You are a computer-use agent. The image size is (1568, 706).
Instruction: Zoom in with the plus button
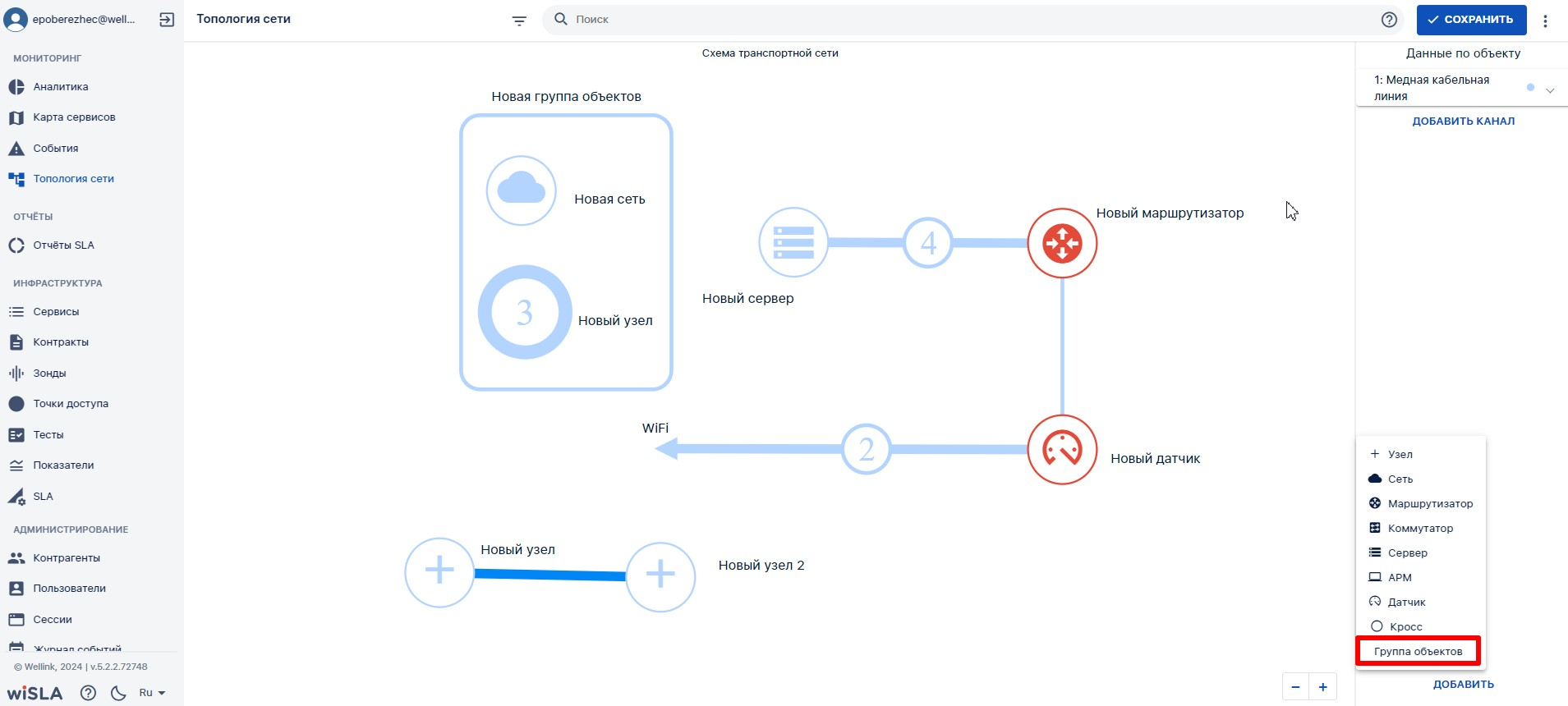click(1322, 687)
